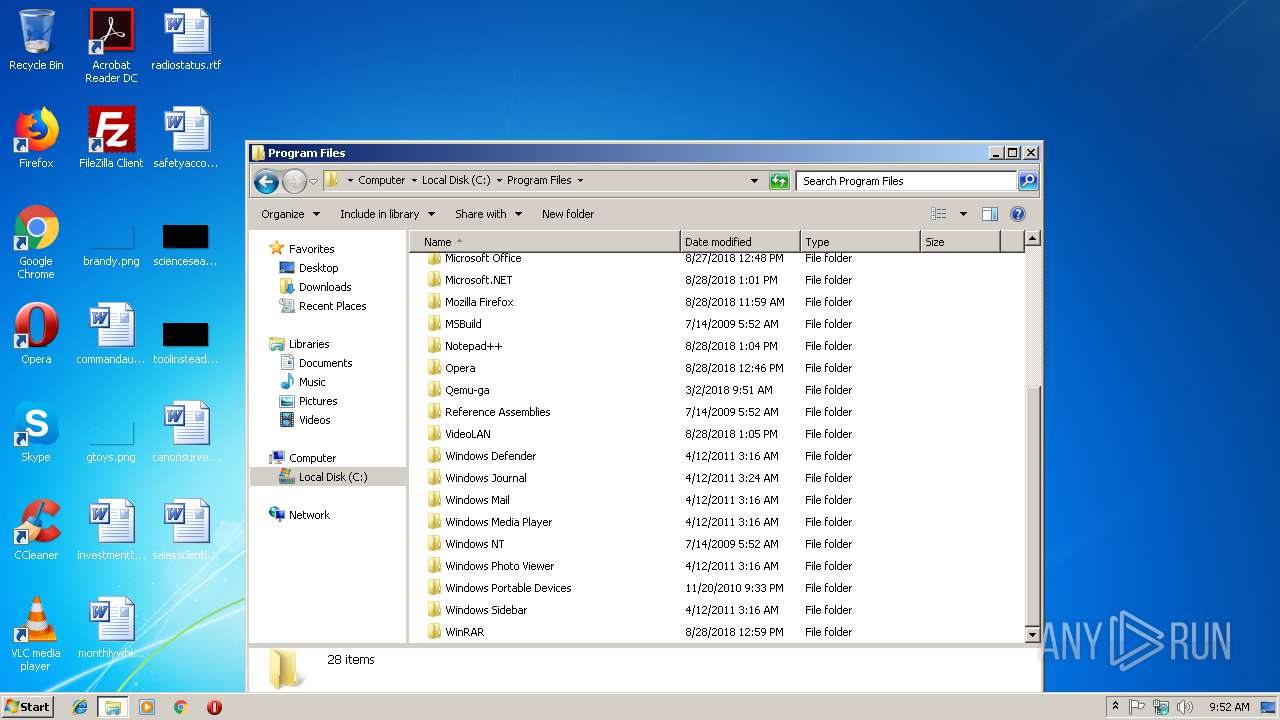Click in Search Program Files field
The height and width of the screenshot is (720, 1280).
pyautogui.click(x=906, y=181)
